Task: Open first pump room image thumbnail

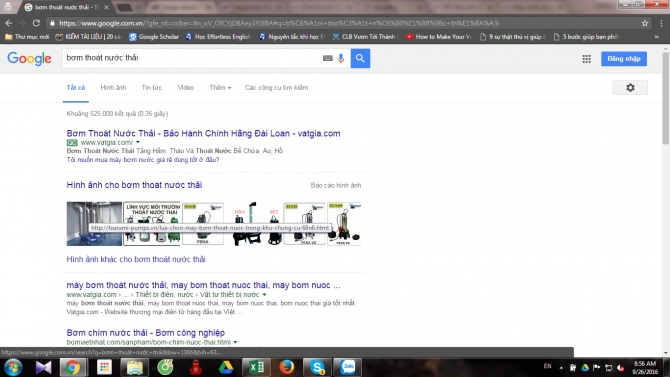Action: (94, 224)
